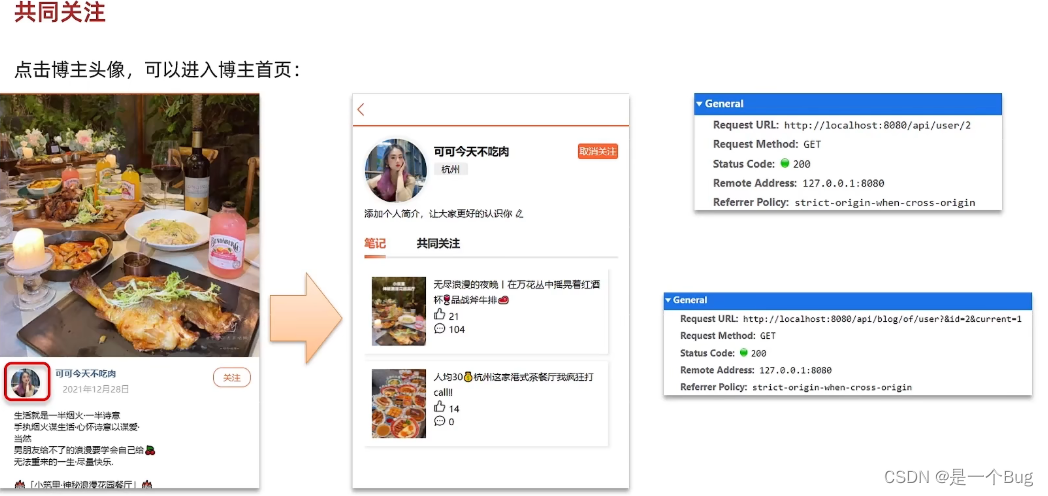This screenshot has height=496, width=1048.
Task: Click the green status dot beside 200 in lower panel
Action: click(x=744, y=352)
